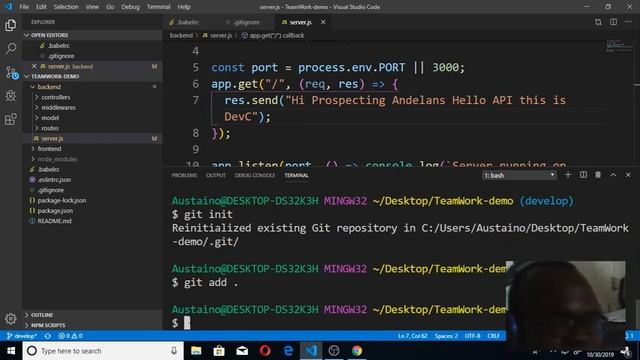Kill the terminal with trash icon
The height and width of the screenshot is (360, 640).
pos(598,175)
